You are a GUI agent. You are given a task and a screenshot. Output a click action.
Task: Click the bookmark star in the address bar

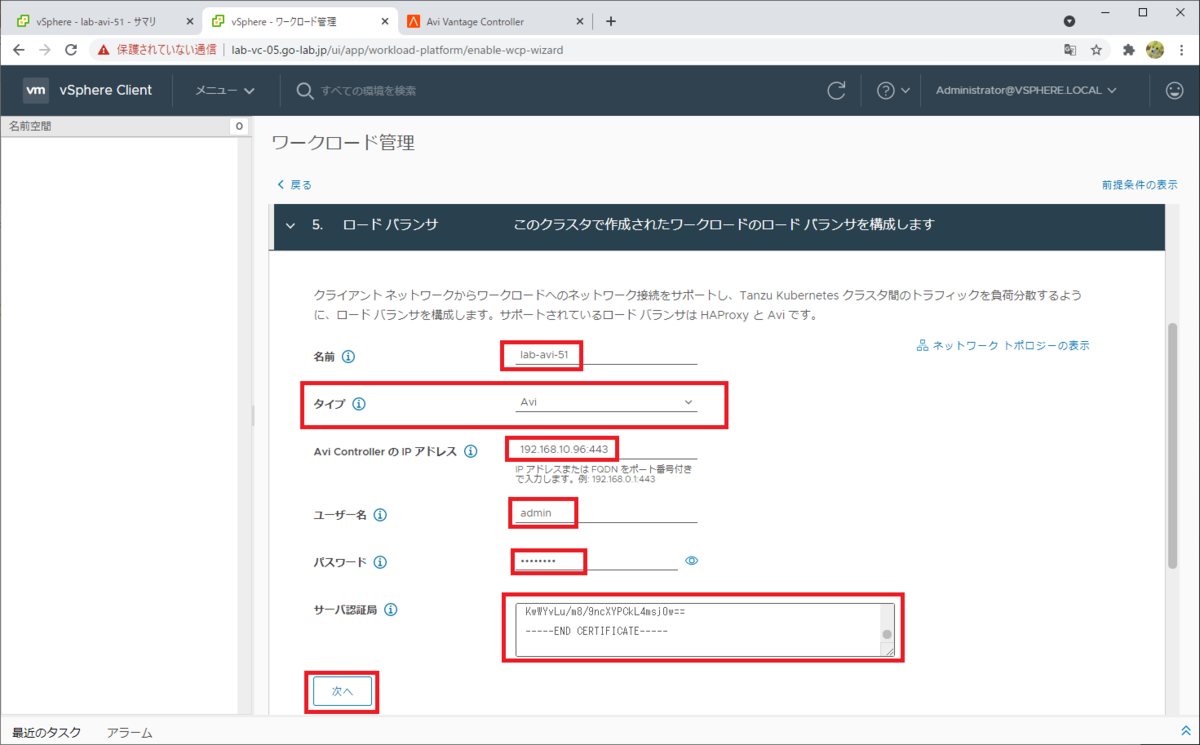coord(1095,47)
